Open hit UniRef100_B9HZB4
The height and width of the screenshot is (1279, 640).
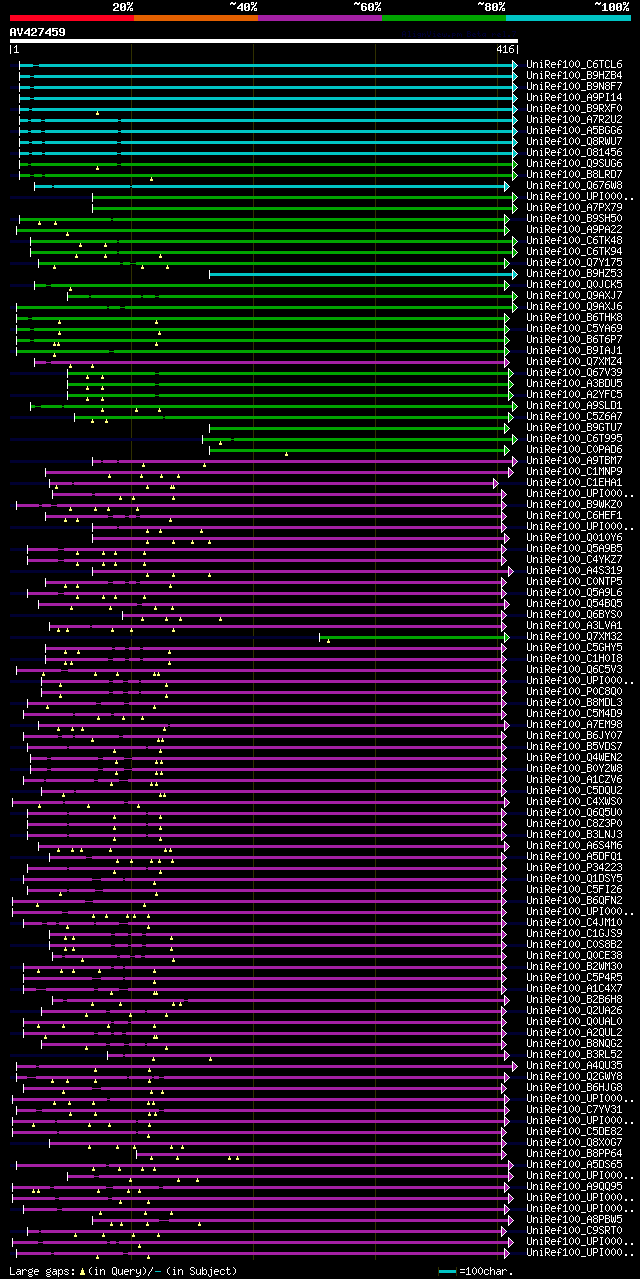(x=573, y=75)
